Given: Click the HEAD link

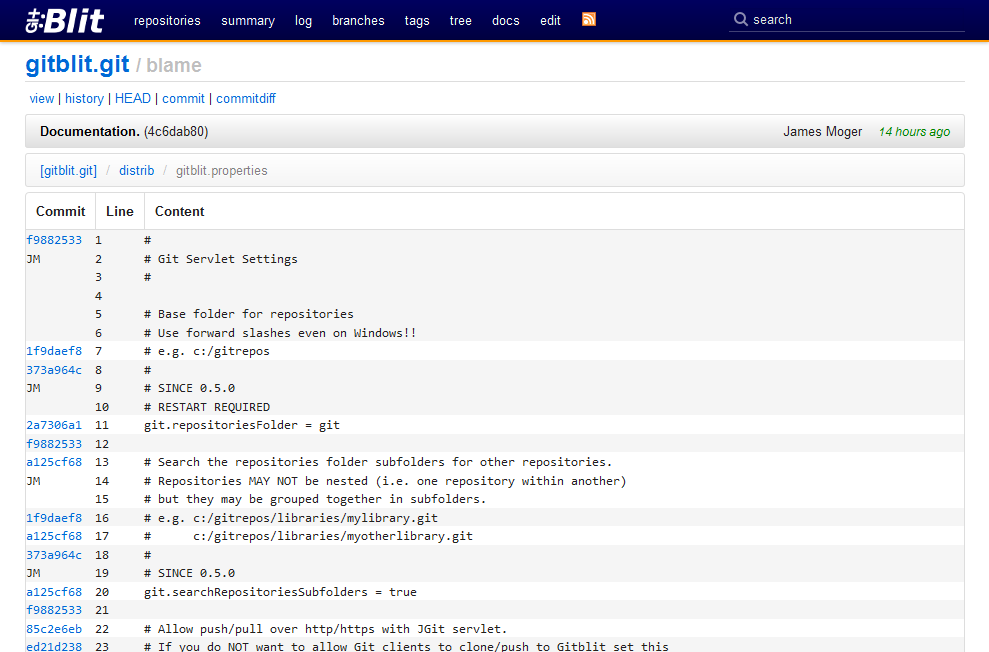Looking at the screenshot, I should tap(132, 98).
